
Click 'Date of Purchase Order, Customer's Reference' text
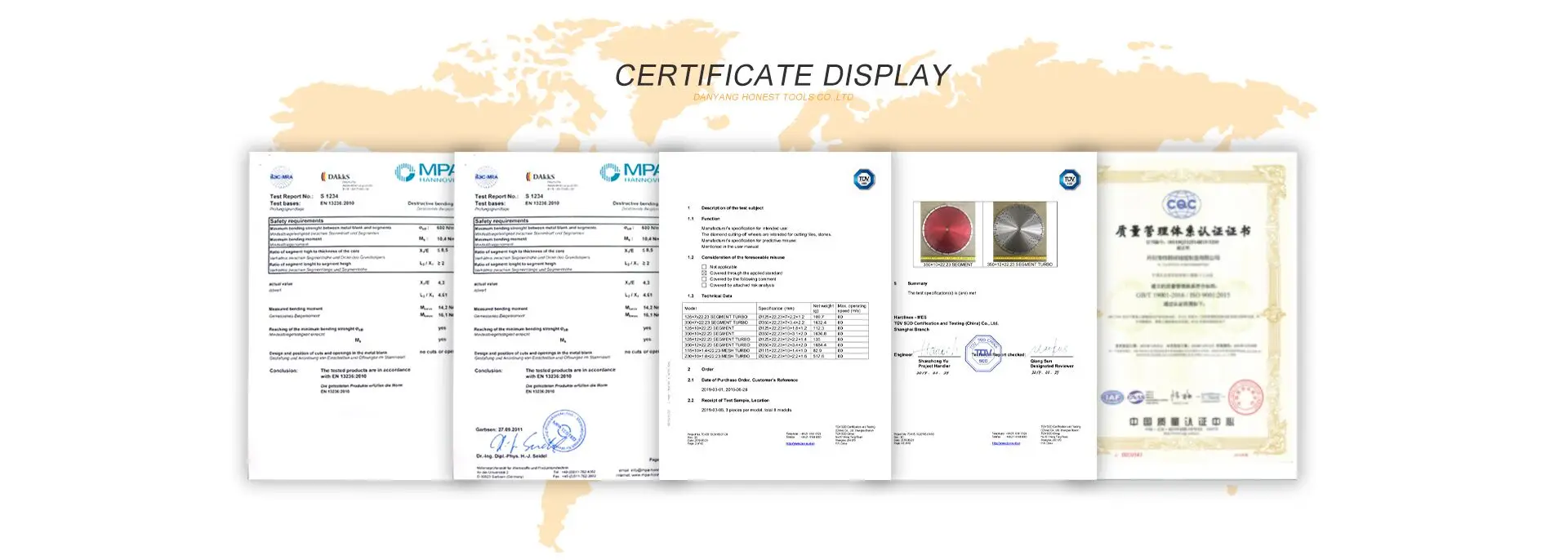coord(750,380)
